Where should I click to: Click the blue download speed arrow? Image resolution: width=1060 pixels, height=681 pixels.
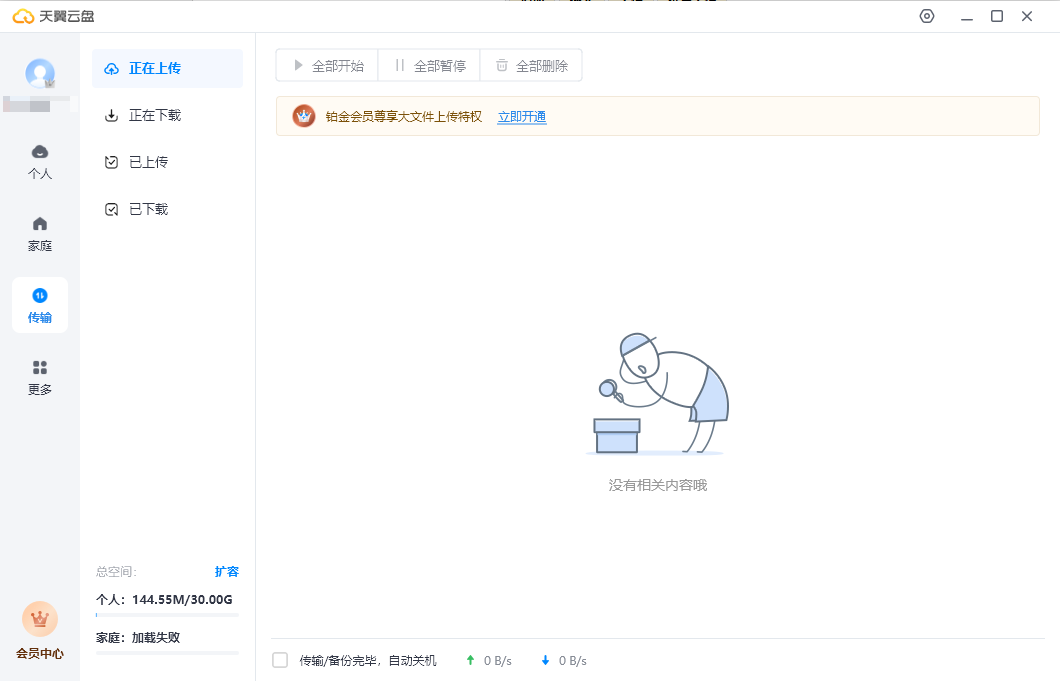pyautogui.click(x=546, y=660)
